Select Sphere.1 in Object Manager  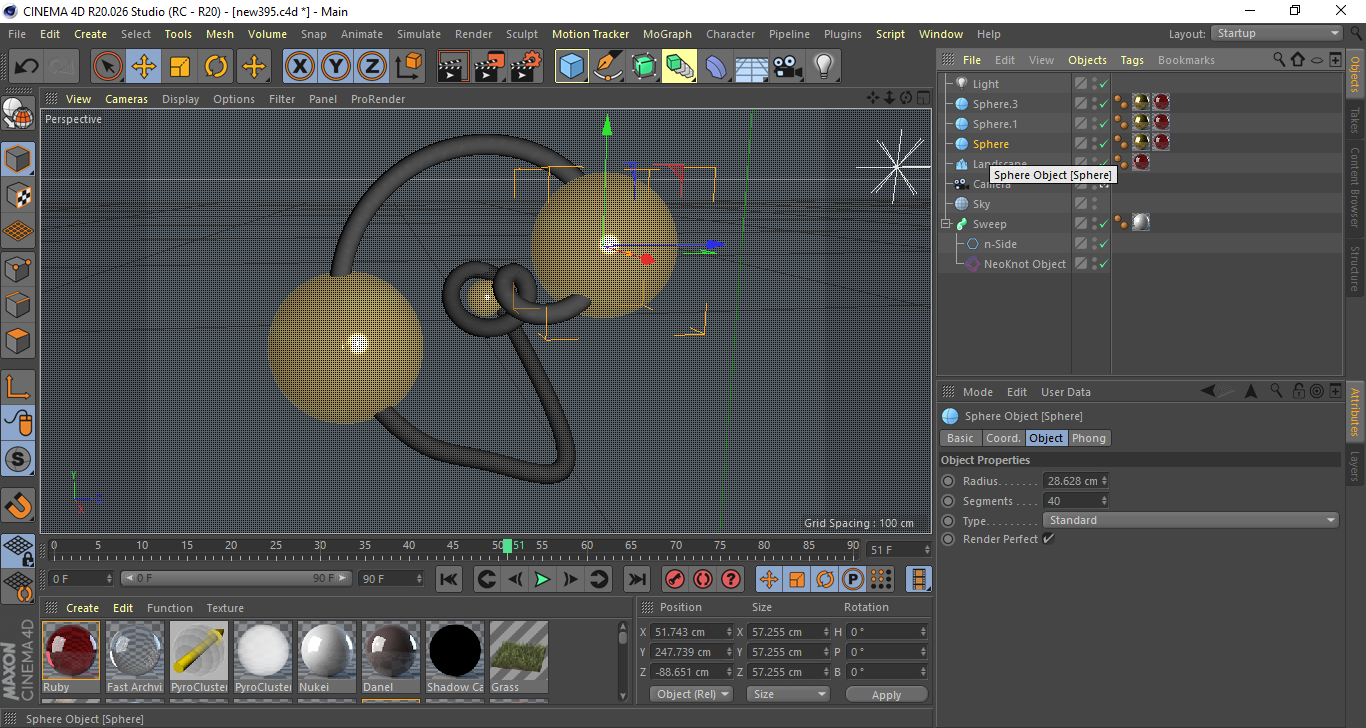click(x=995, y=124)
